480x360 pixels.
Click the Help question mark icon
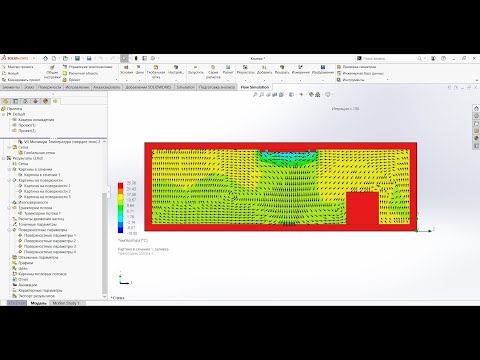(443, 58)
